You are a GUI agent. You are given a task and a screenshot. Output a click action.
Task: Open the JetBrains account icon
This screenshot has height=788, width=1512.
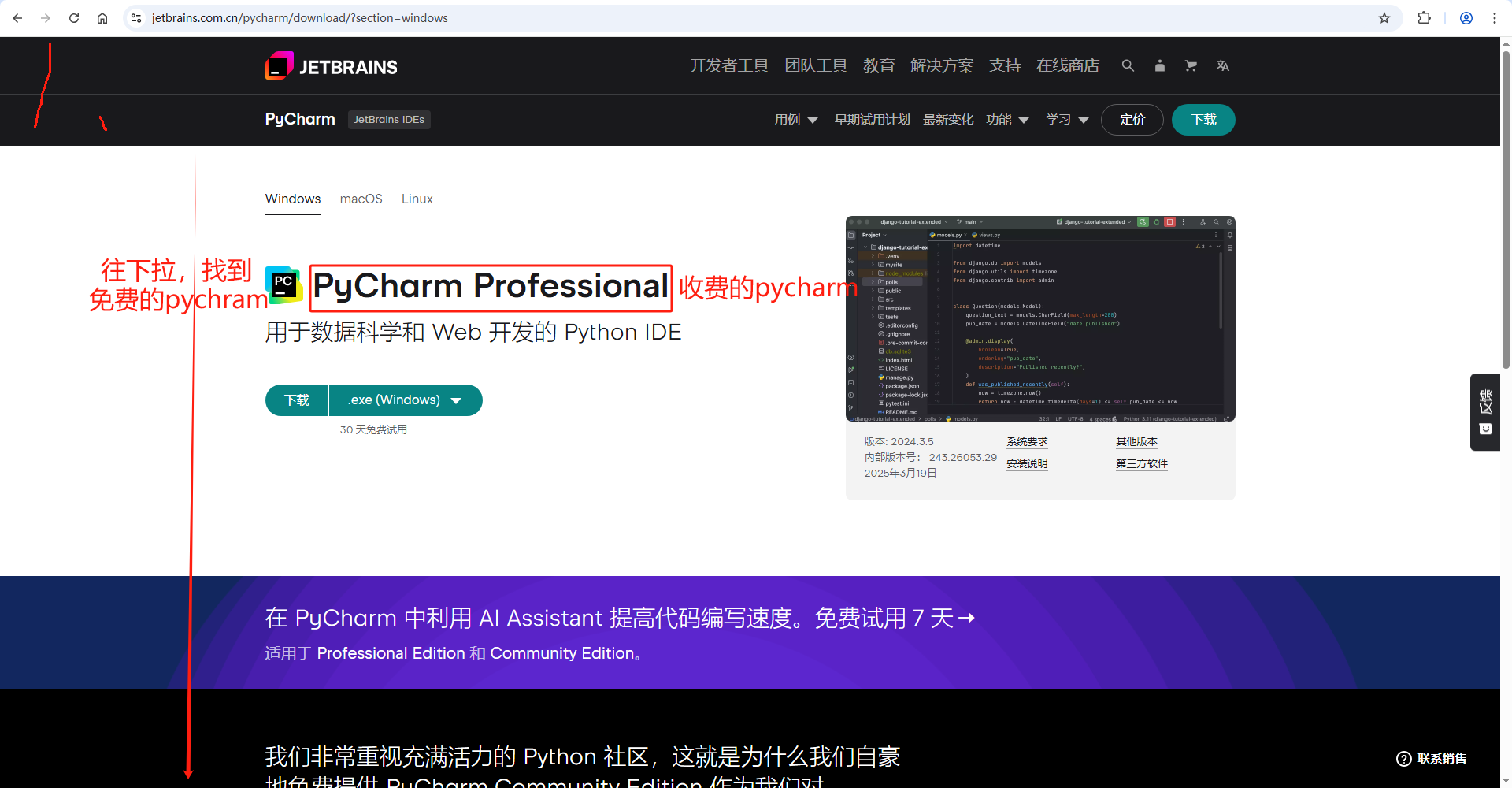(x=1159, y=65)
